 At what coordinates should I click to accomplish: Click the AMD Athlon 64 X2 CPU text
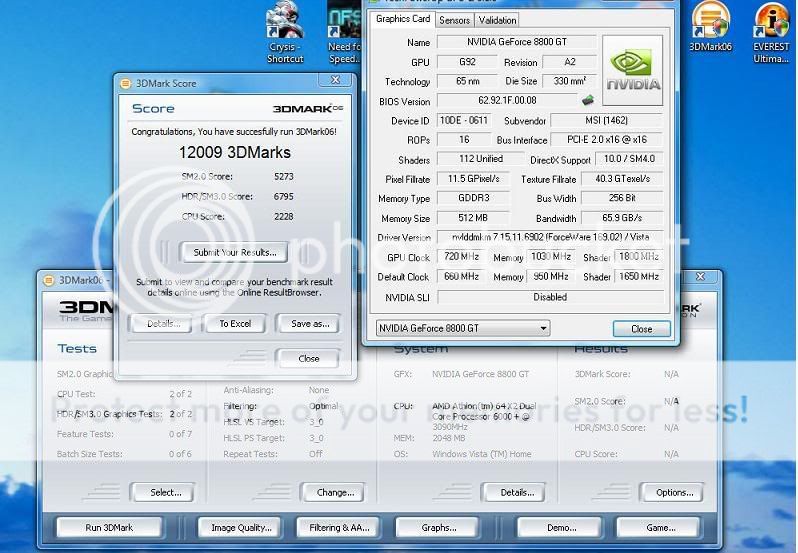(x=484, y=416)
